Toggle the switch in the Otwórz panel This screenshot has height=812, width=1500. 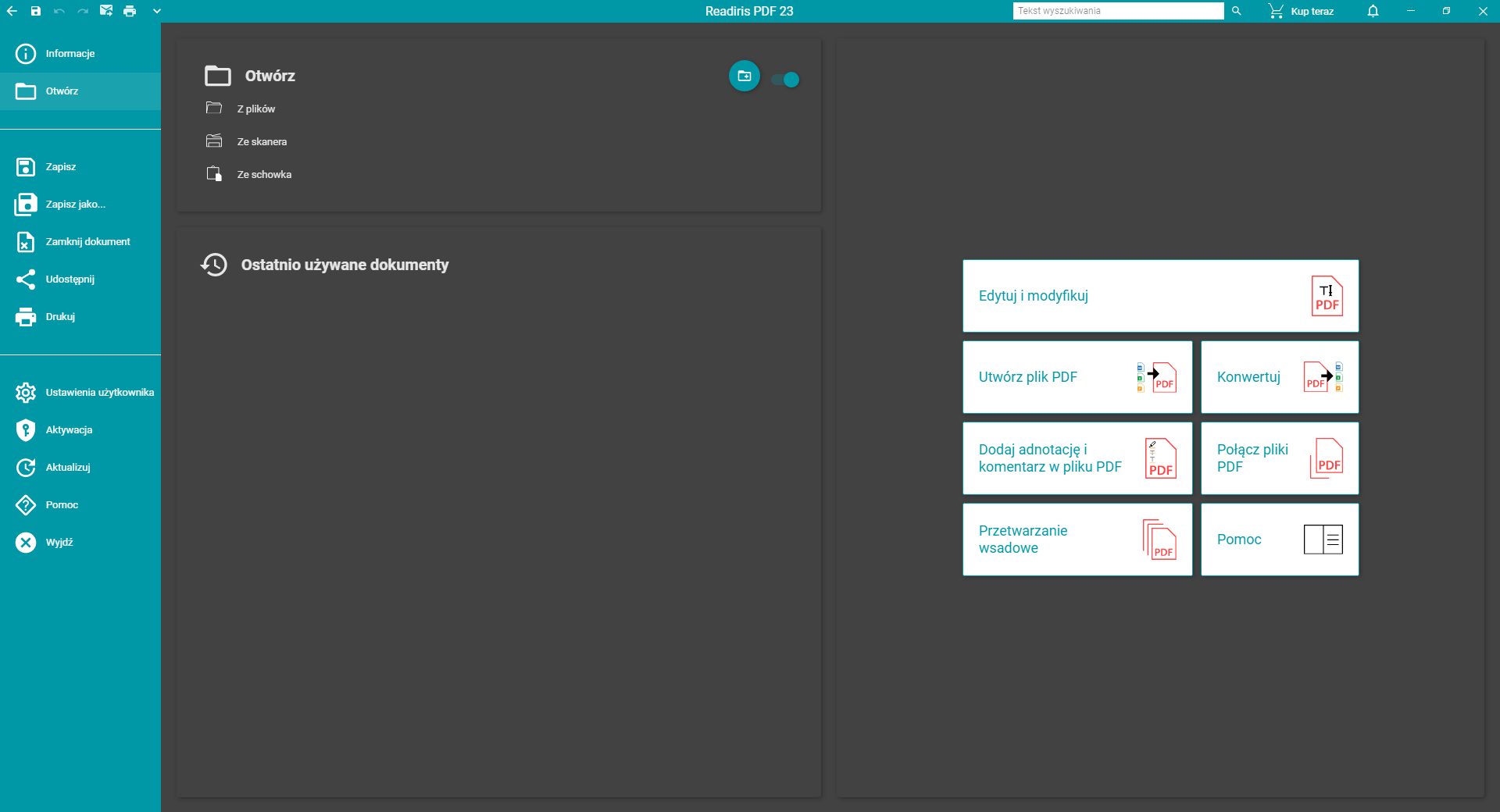pos(785,79)
